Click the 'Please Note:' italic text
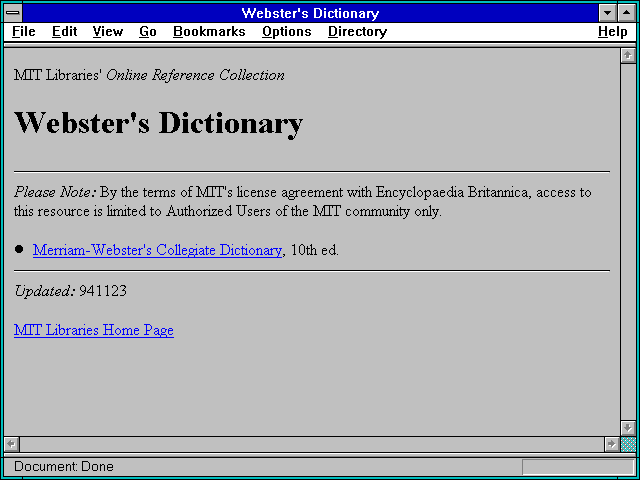The width and height of the screenshot is (640, 480). point(55,192)
